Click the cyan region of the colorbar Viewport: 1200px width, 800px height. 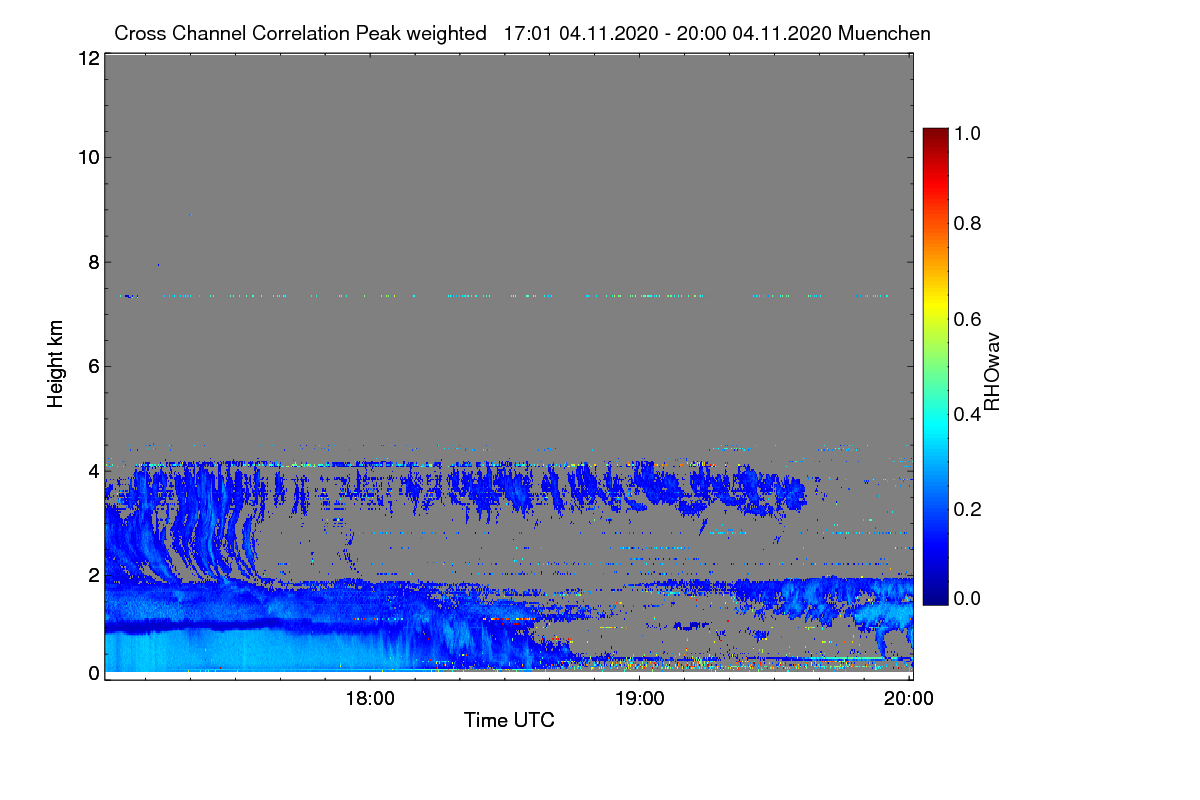click(x=934, y=425)
